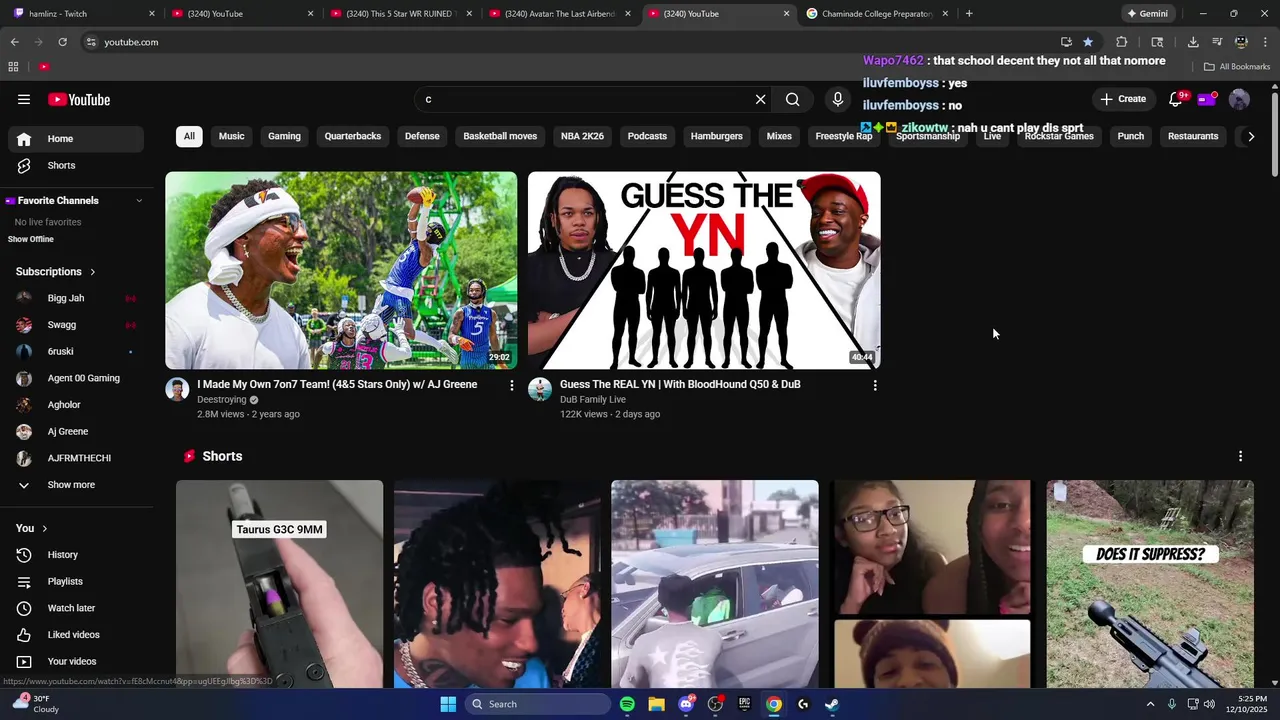The width and height of the screenshot is (1280, 720).
Task: Play the 7on7 Team video thumbnail
Action: point(341,270)
